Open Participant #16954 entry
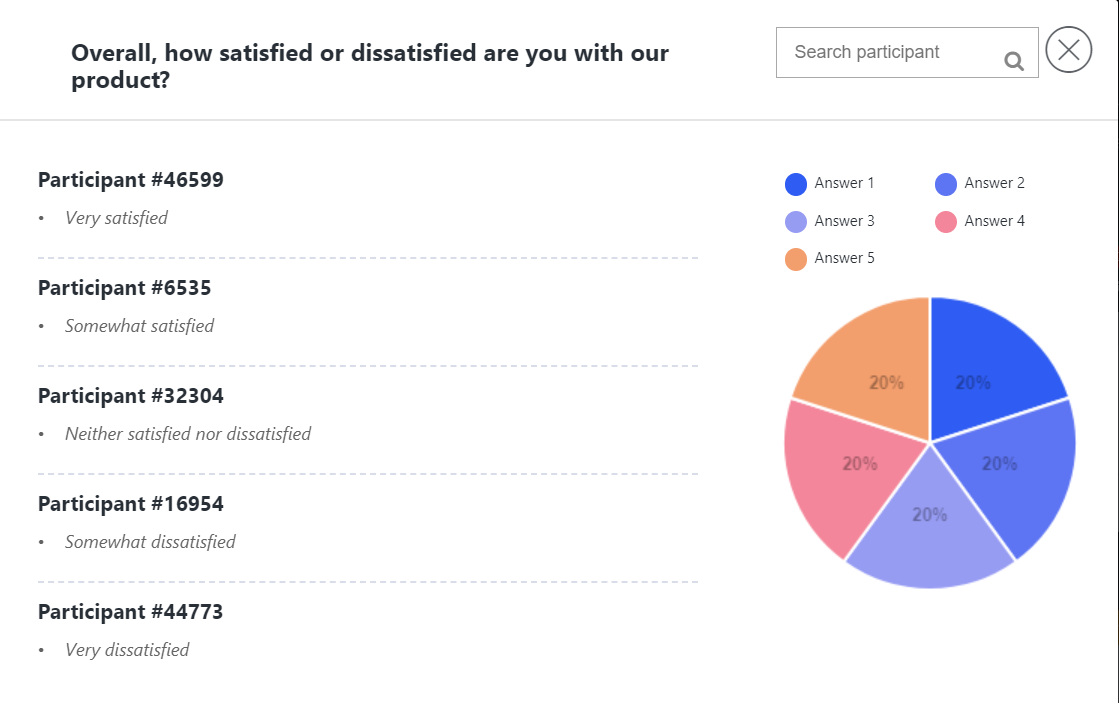This screenshot has height=703, width=1119. coord(131,504)
